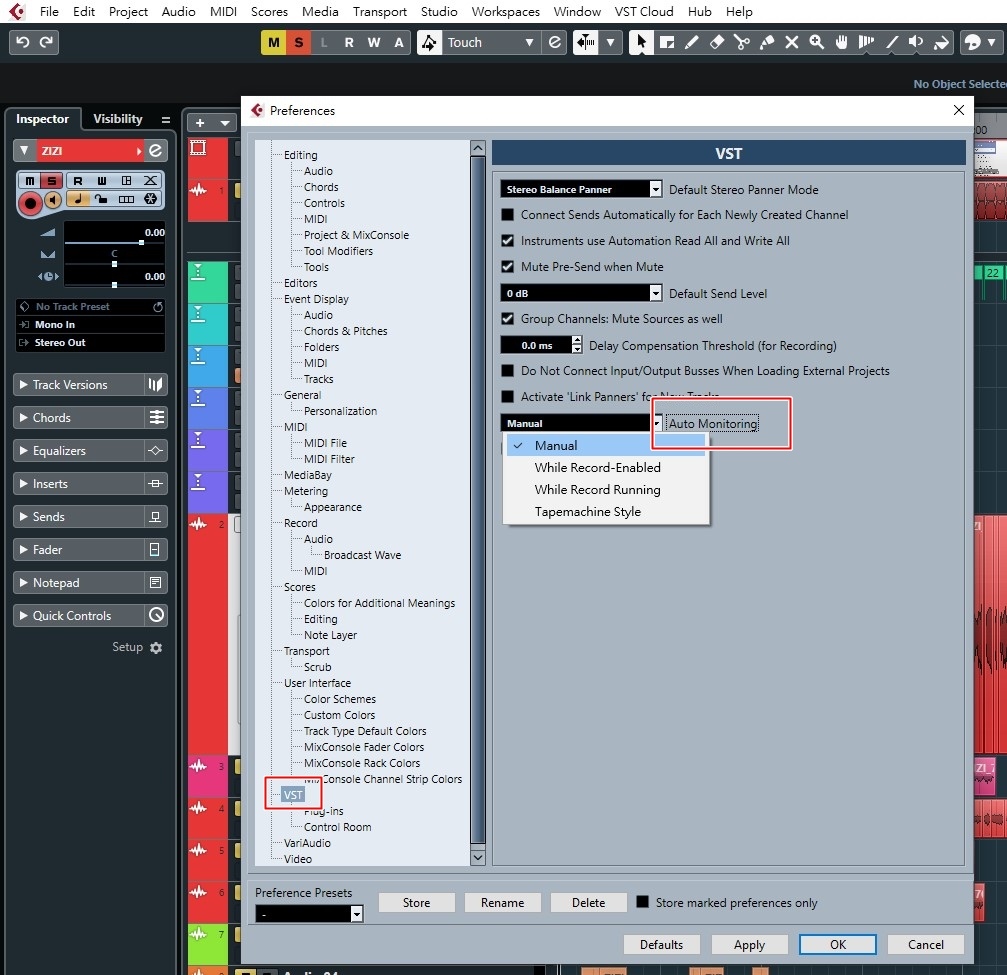This screenshot has width=1007, height=975.
Task: Click the Delete preset button
Action: (588, 902)
